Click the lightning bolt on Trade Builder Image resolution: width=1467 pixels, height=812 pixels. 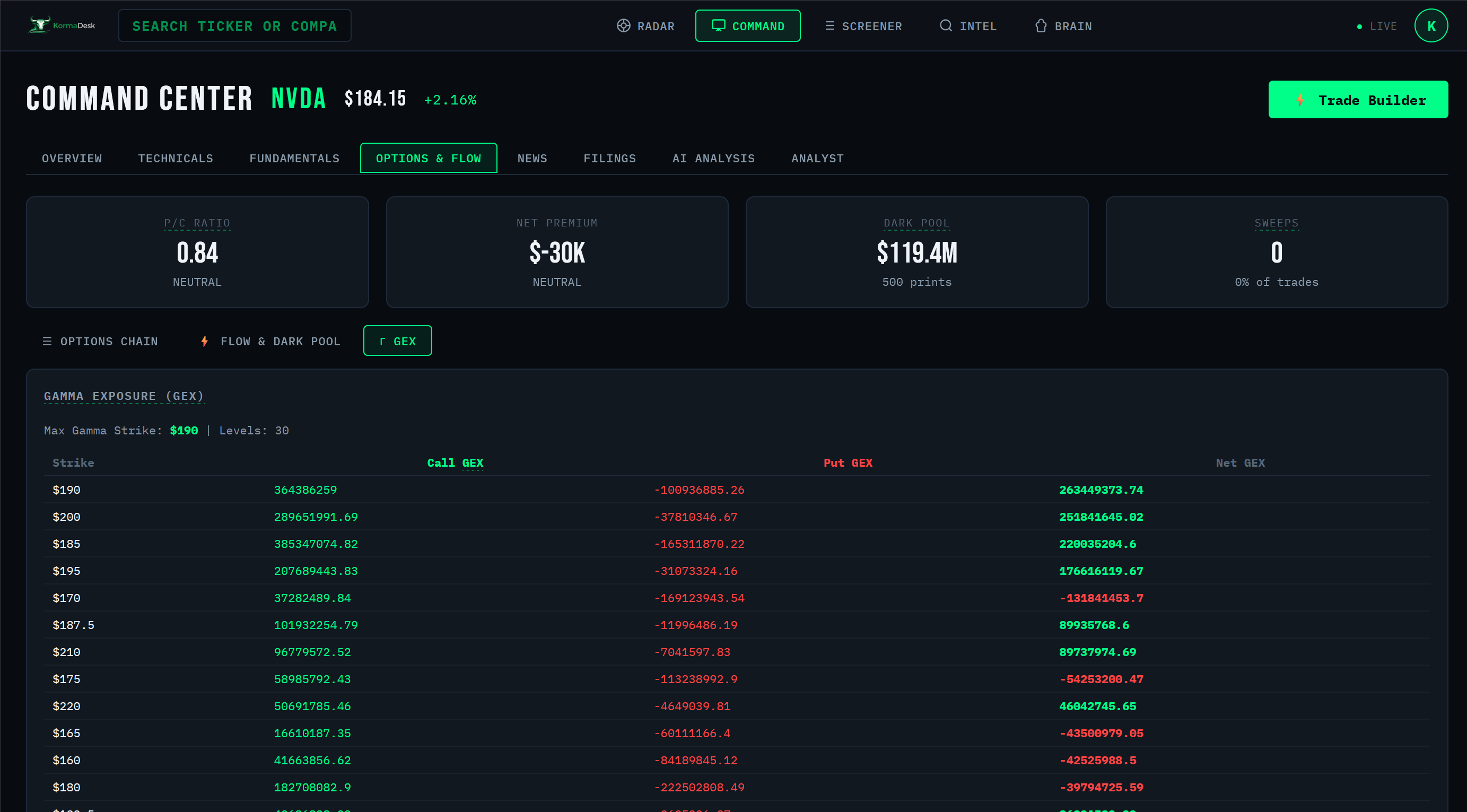(1300, 100)
